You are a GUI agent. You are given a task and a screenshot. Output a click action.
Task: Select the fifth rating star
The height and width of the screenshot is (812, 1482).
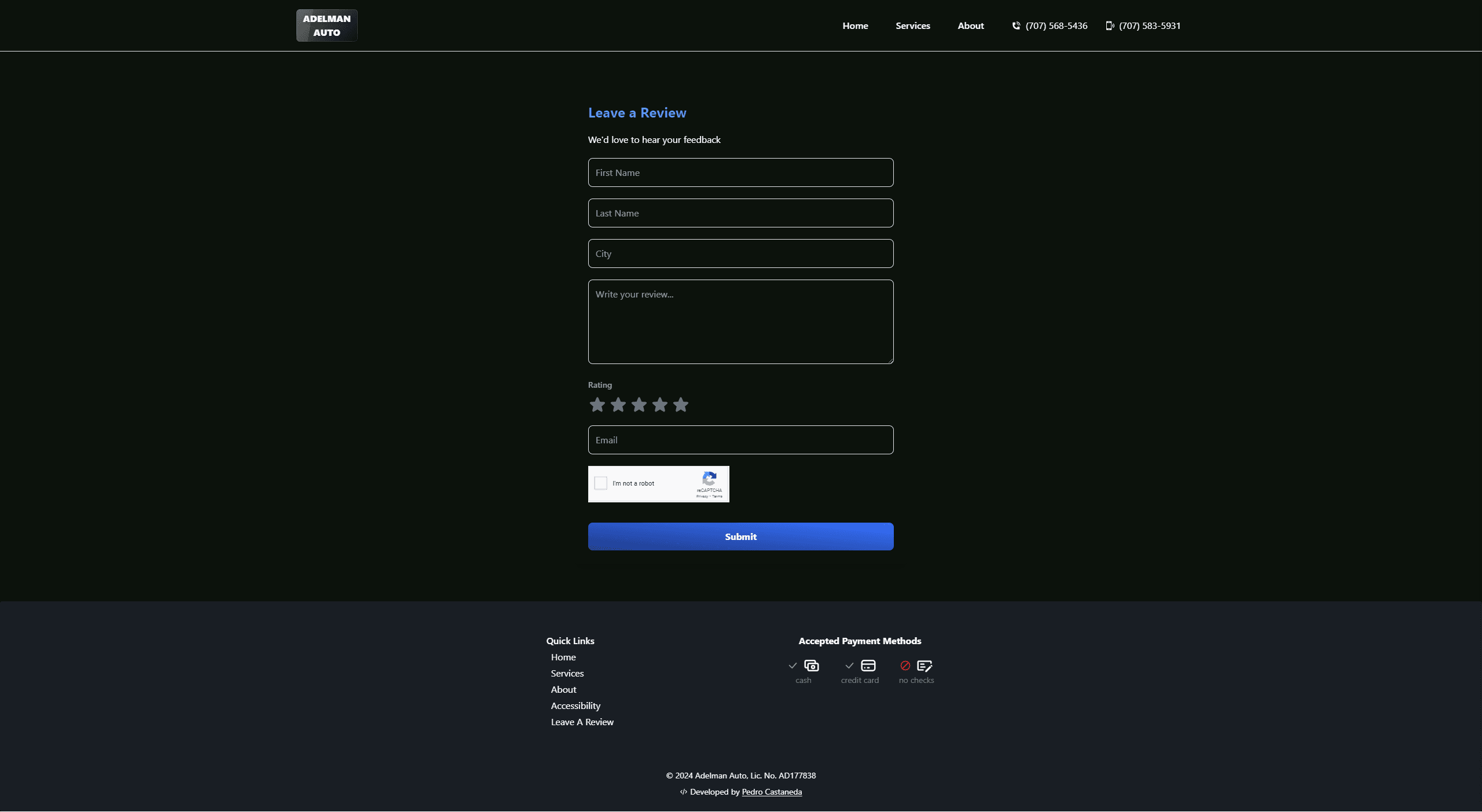[x=681, y=405]
